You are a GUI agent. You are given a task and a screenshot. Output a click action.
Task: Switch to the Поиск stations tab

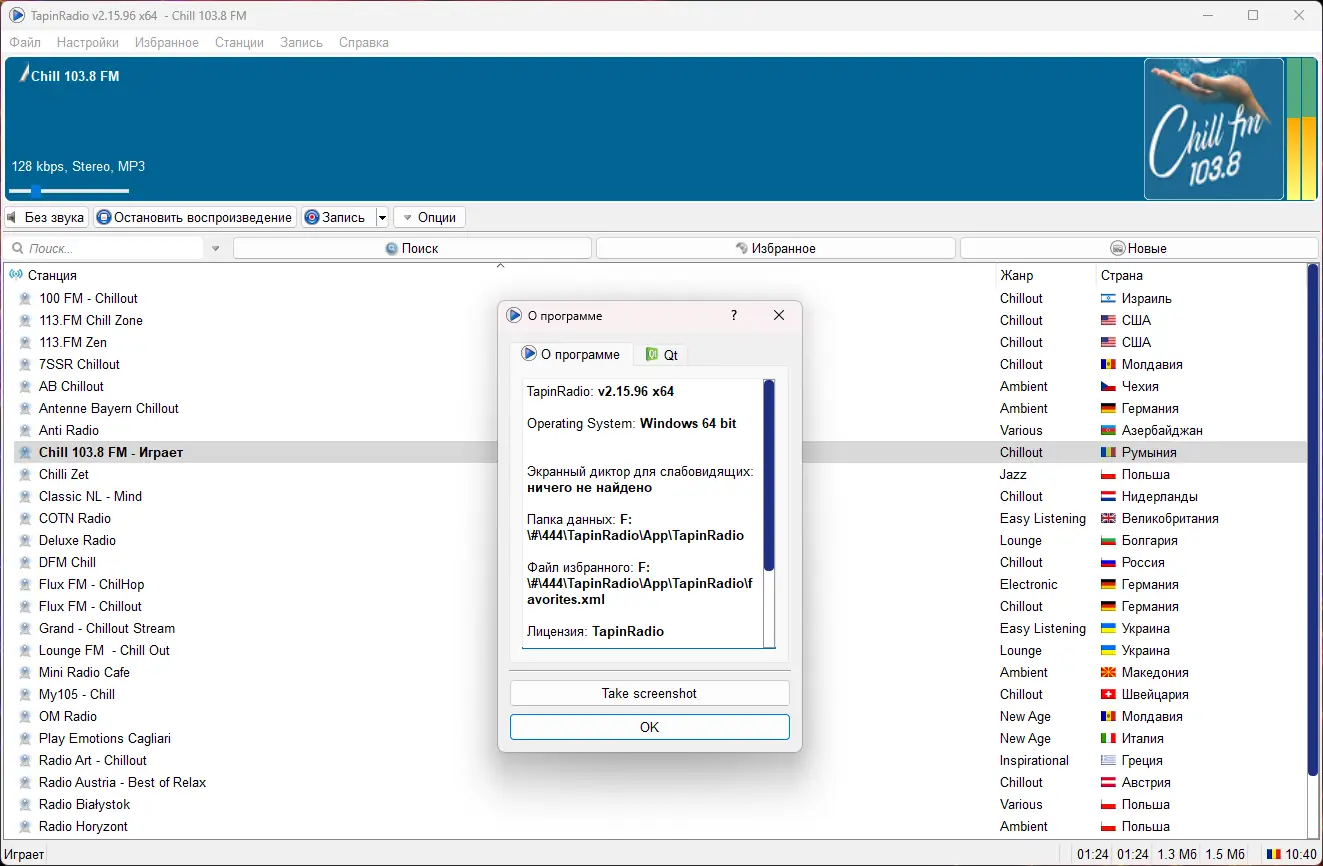[x=412, y=248]
